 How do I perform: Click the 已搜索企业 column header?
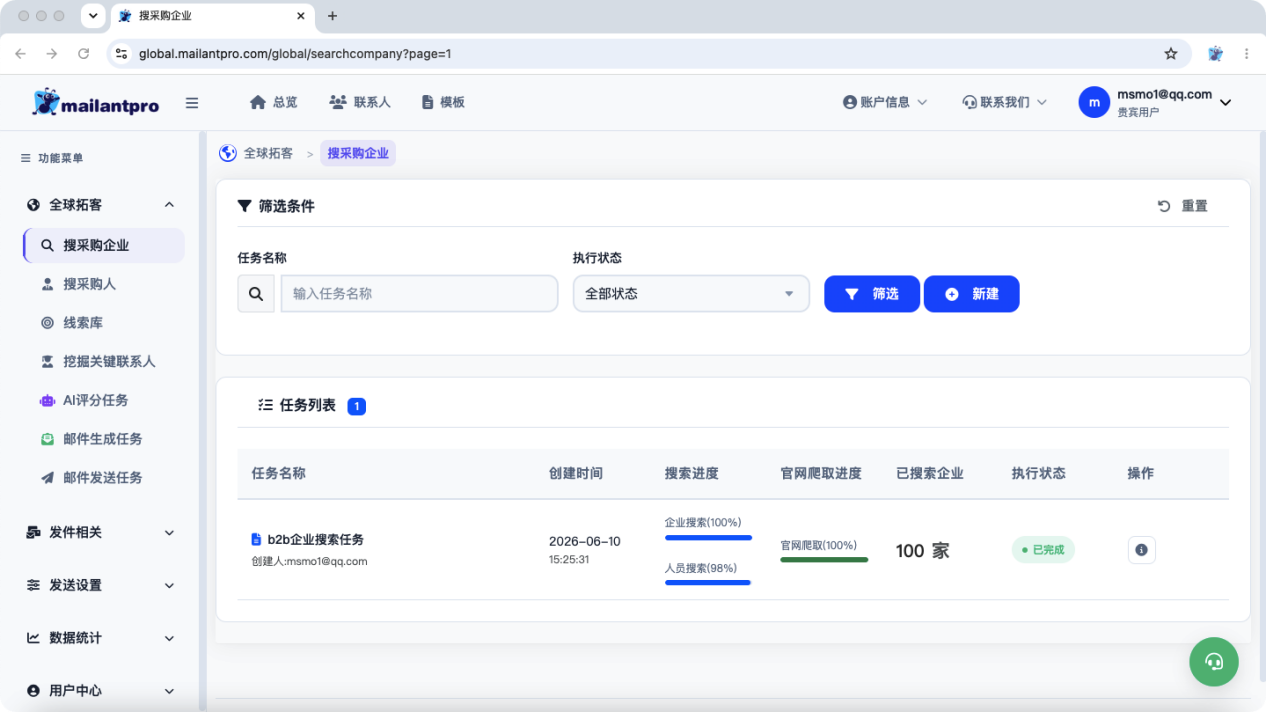930,473
